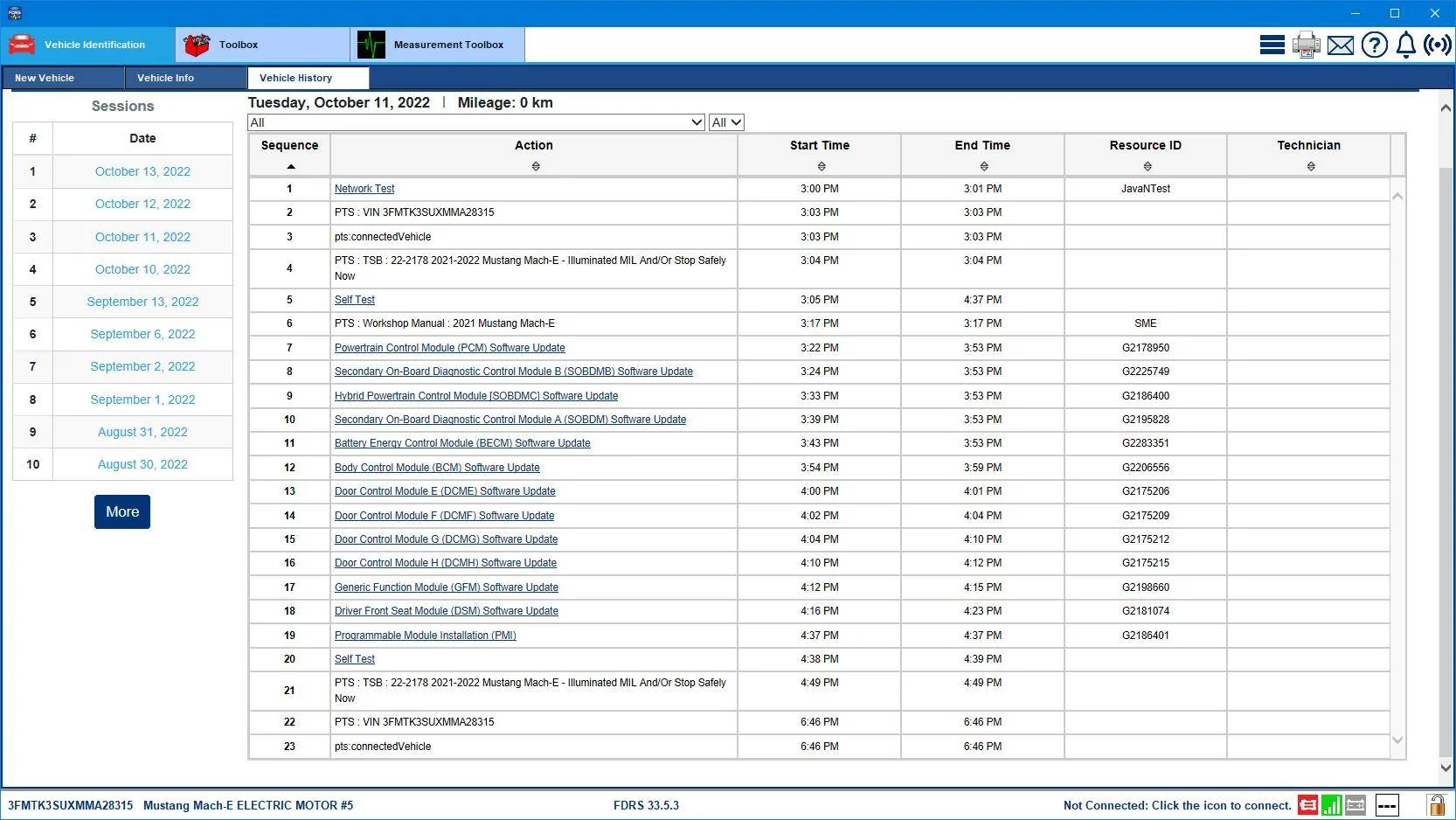
Task: Open the October 12, 2022 session
Action: (x=142, y=204)
